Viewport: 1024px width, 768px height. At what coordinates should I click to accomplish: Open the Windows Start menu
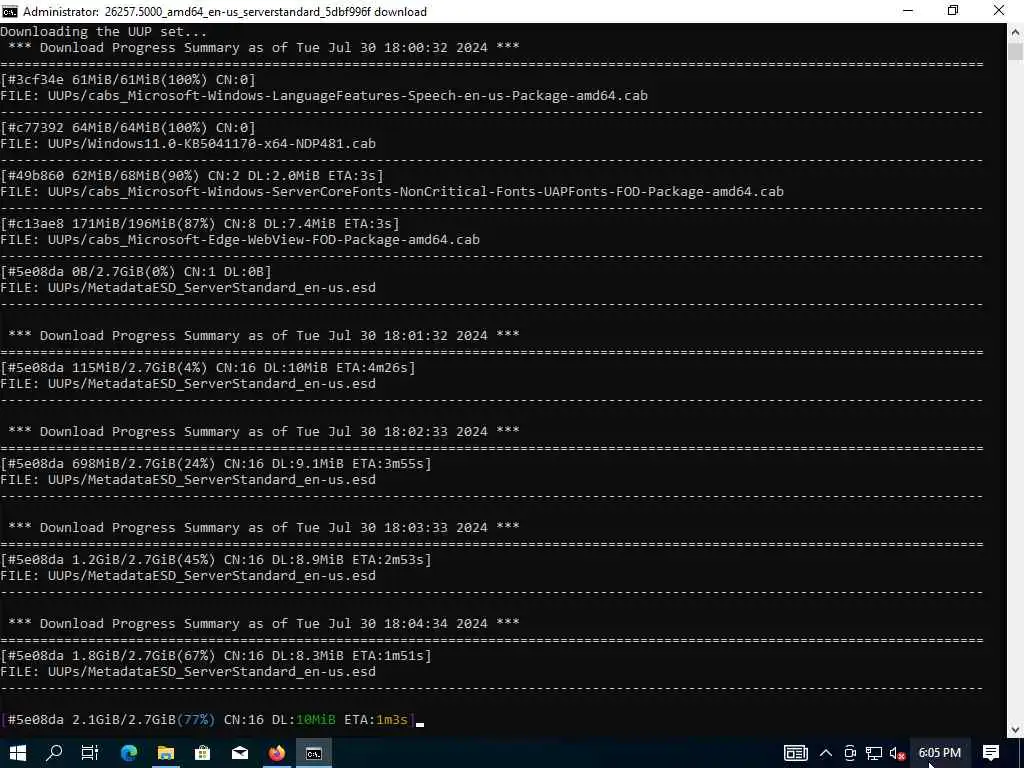pyautogui.click(x=18, y=753)
